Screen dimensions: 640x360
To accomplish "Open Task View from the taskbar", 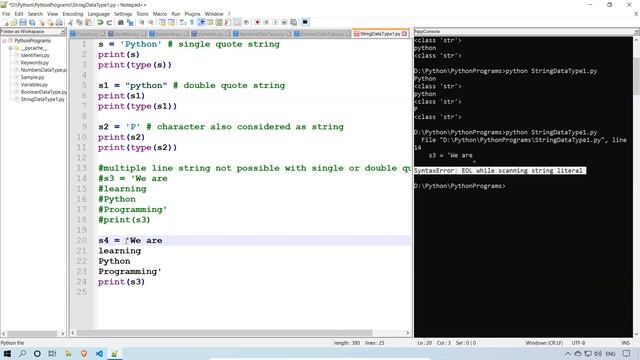I will point(52,354).
